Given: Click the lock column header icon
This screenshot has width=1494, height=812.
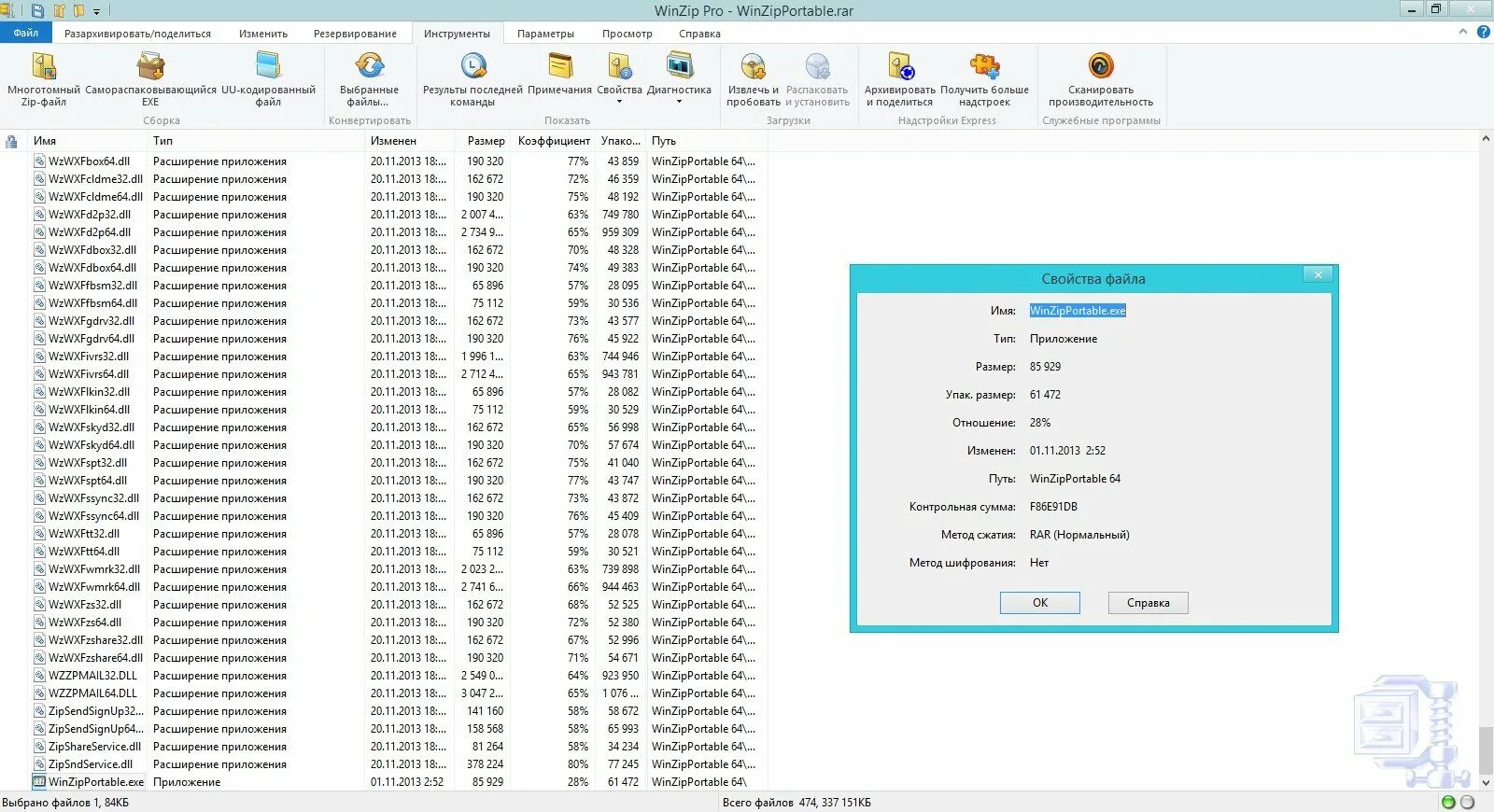Looking at the screenshot, I should (x=11, y=141).
